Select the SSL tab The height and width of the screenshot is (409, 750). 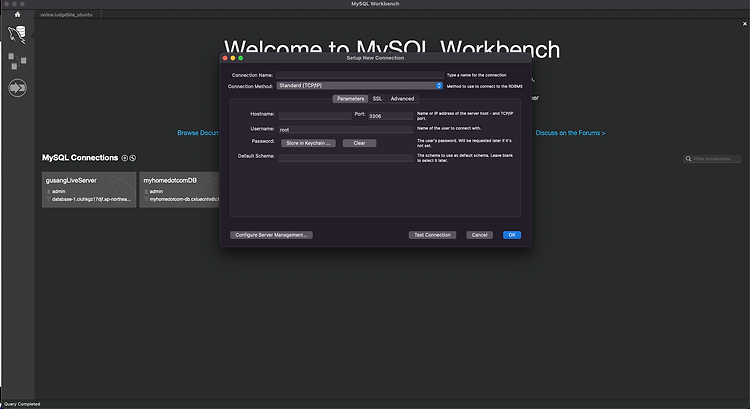point(377,99)
